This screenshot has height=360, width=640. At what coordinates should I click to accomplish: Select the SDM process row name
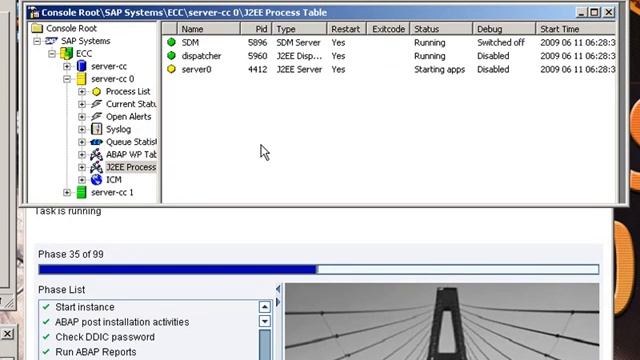click(190, 42)
